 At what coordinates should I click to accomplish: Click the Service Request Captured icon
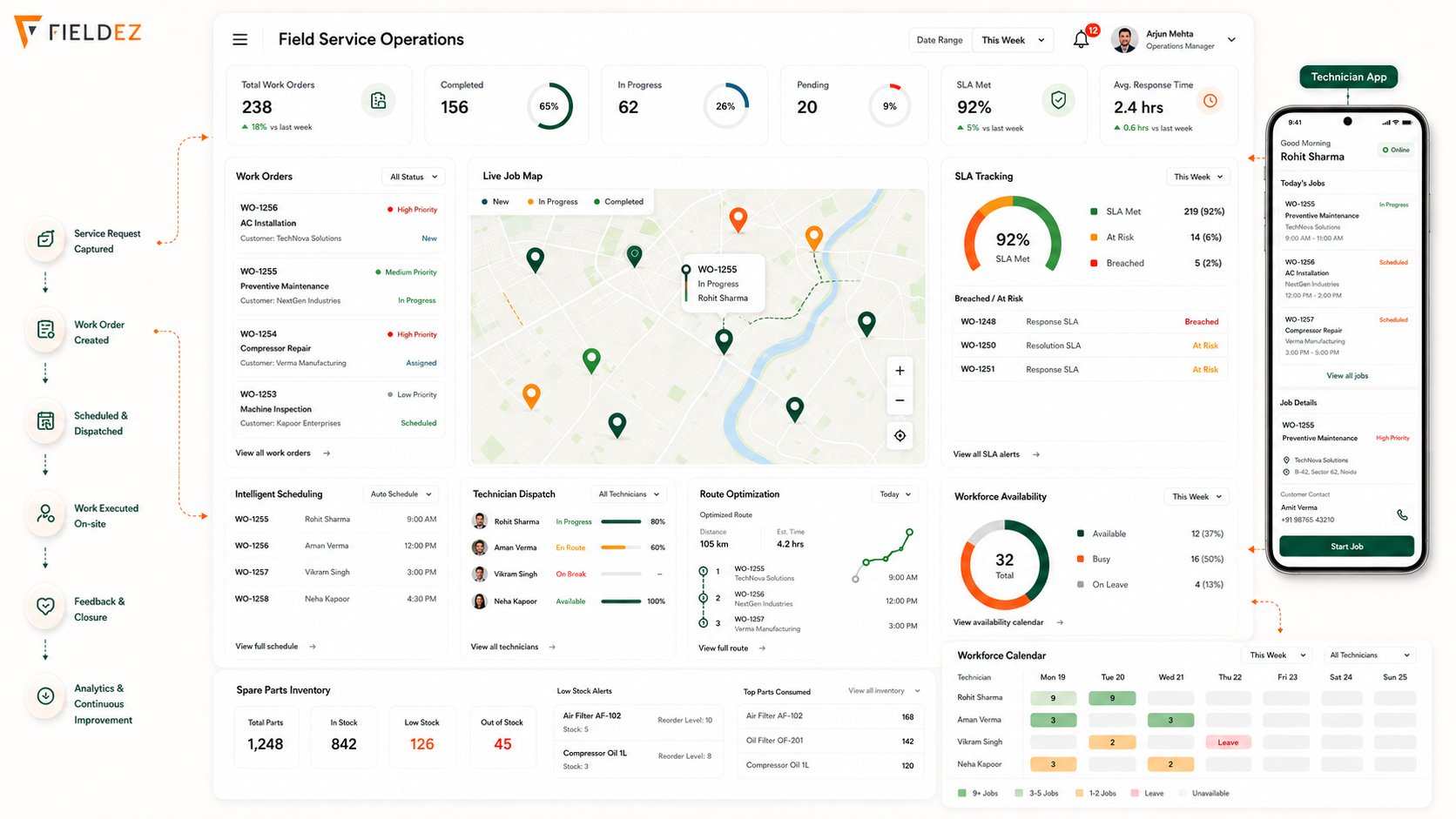[x=46, y=239]
